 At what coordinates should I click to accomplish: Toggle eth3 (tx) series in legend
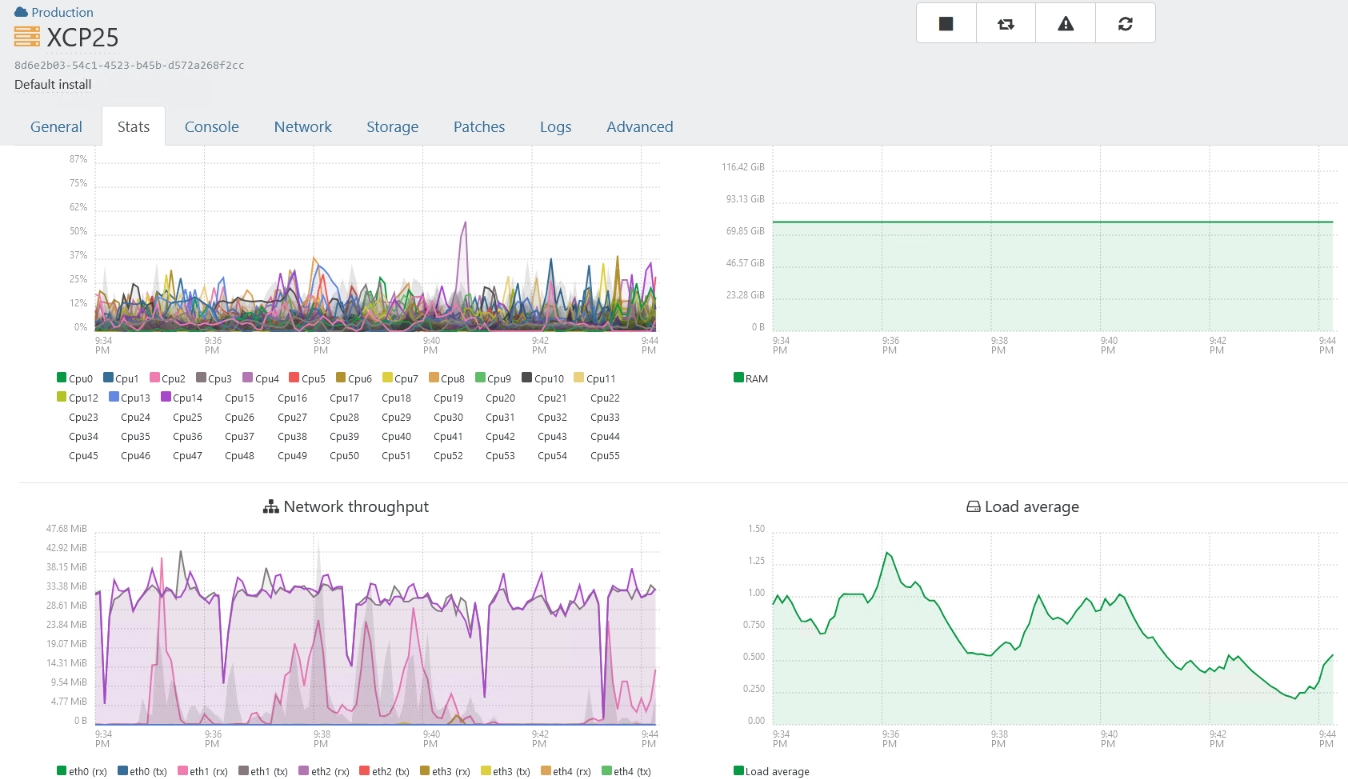[x=507, y=771]
